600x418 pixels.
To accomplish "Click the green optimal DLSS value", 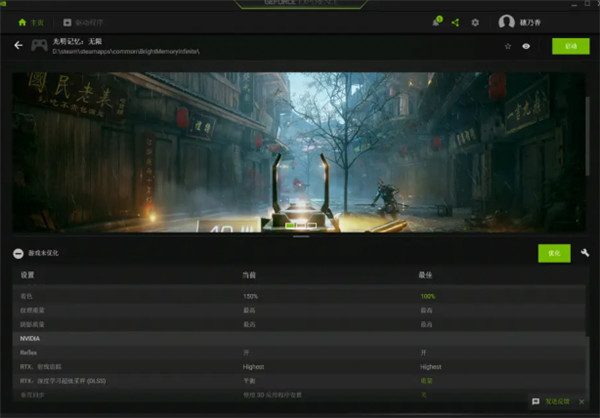I will 426,381.
